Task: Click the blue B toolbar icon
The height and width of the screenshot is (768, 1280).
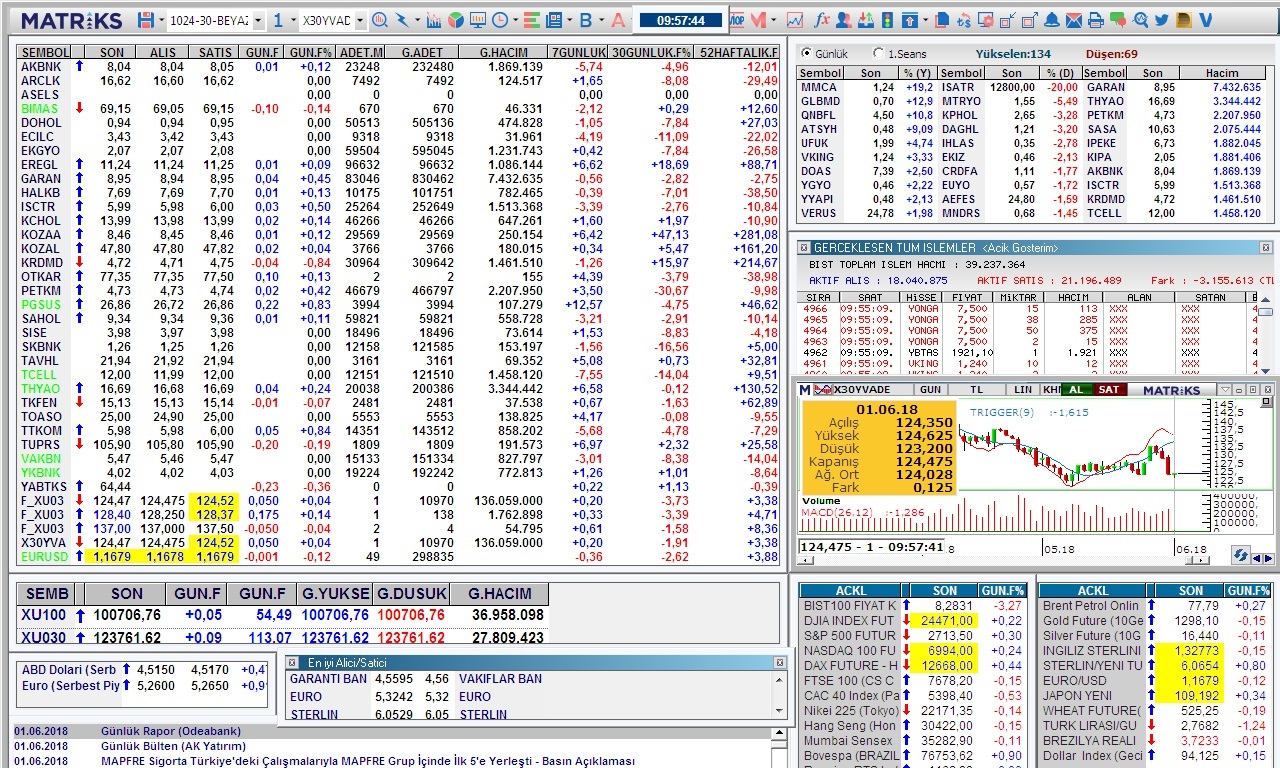Action: click(x=585, y=20)
